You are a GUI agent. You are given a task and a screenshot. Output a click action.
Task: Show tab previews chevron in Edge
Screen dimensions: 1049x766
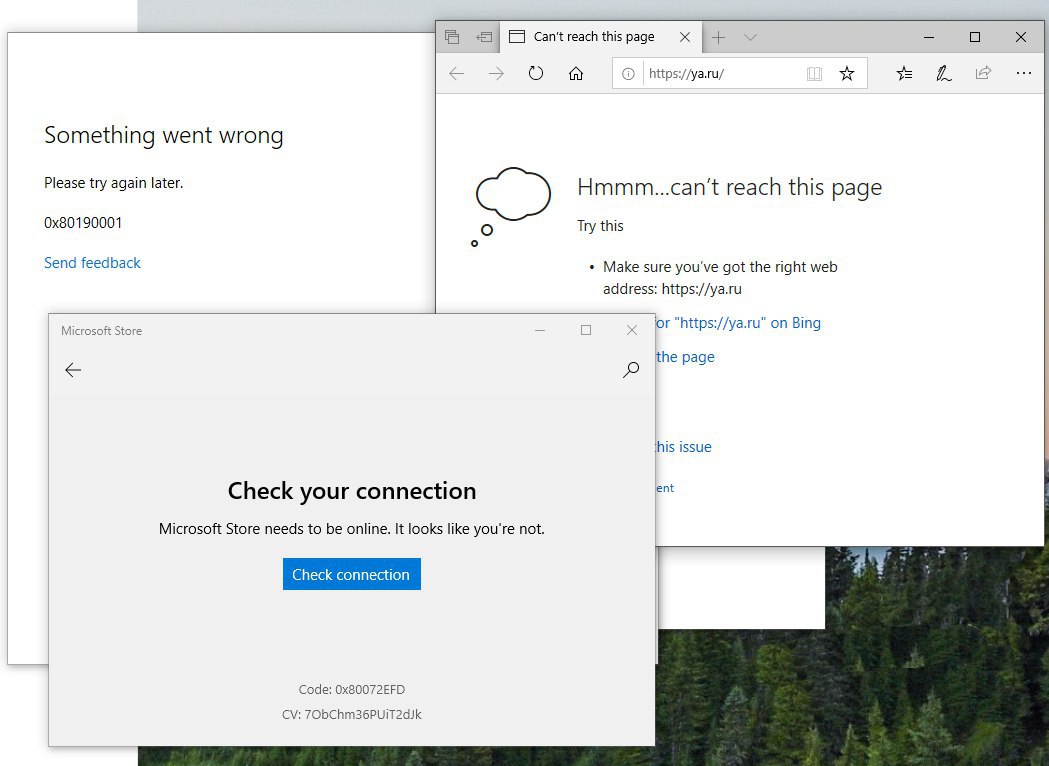(x=751, y=37)
